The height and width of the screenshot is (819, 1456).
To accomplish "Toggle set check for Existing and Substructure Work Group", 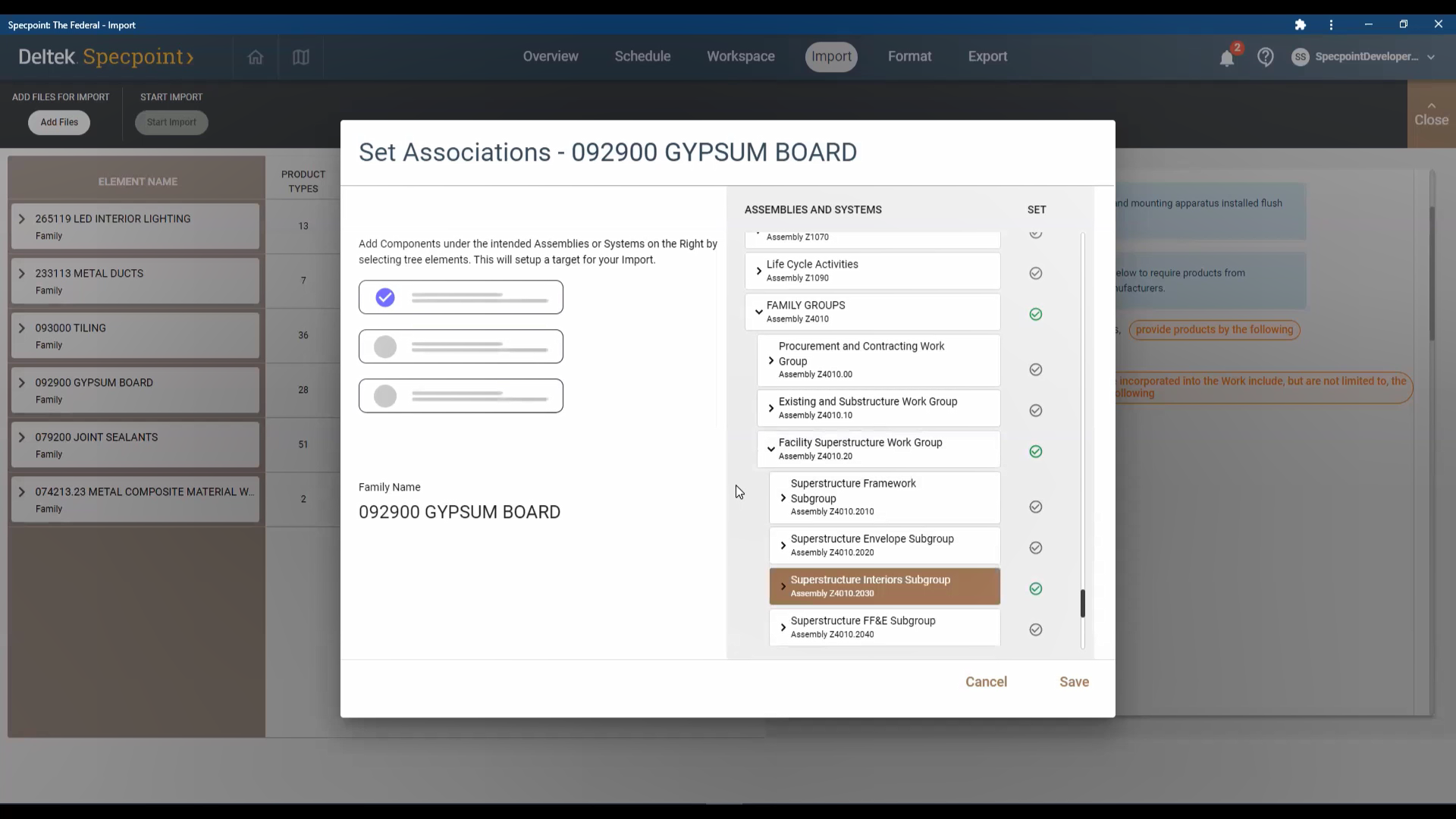I will (x=1035, y=410).
